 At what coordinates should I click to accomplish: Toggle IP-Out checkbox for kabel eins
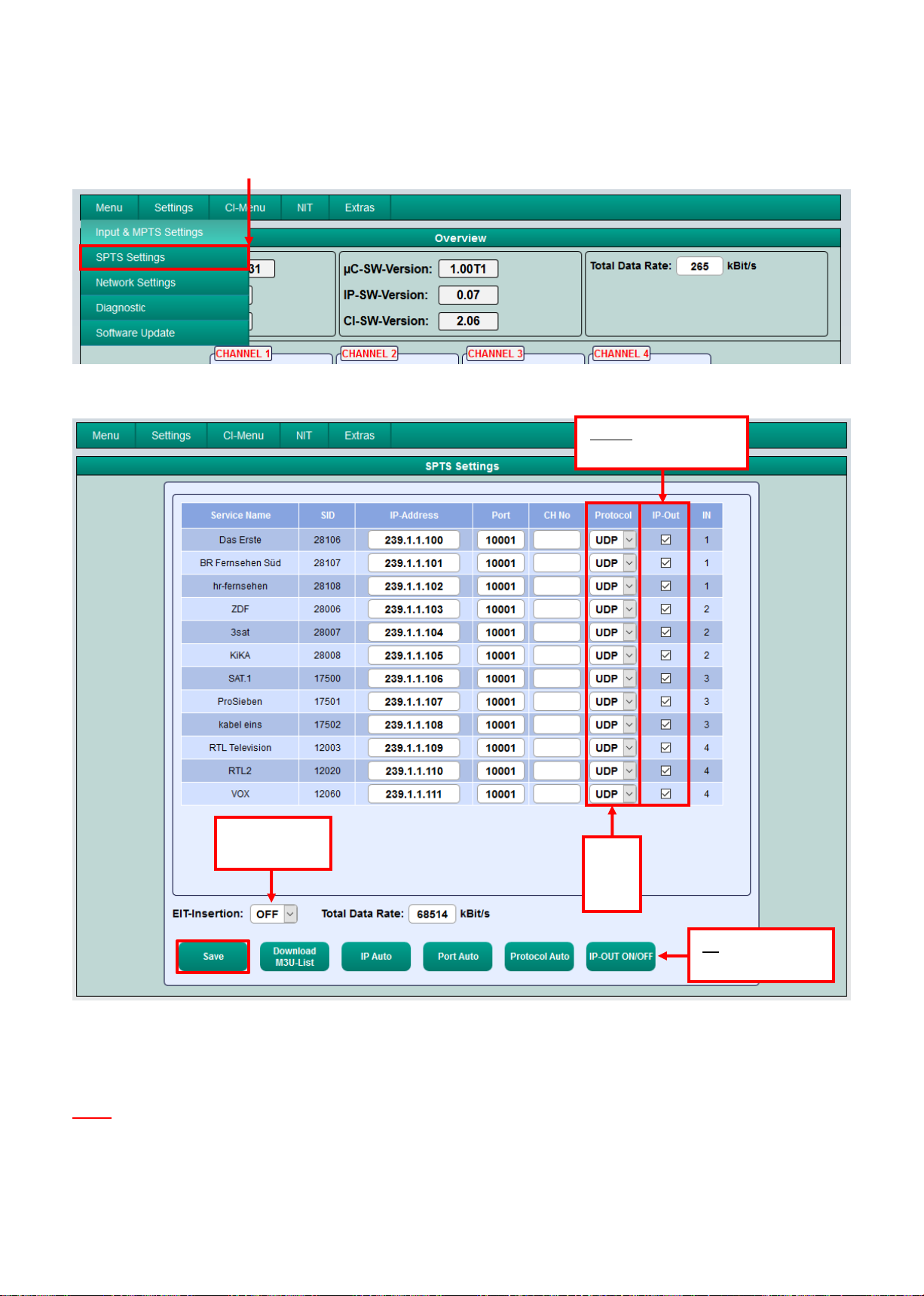tap(666, 725)
